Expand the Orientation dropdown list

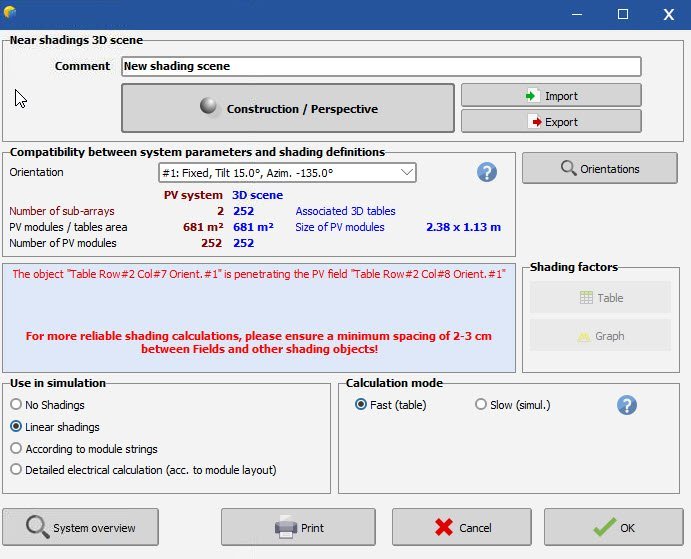pyautogui.click(x=406, y=172)
